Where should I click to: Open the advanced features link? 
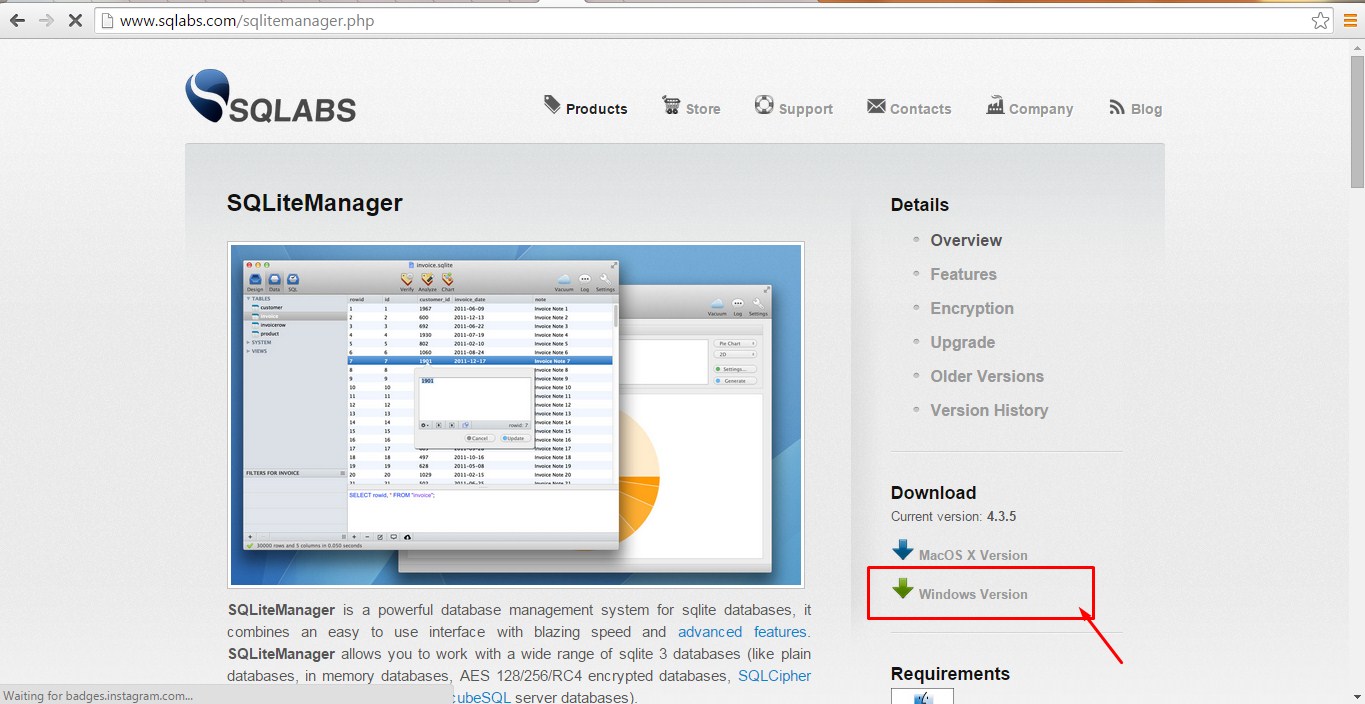coord(744,632)
